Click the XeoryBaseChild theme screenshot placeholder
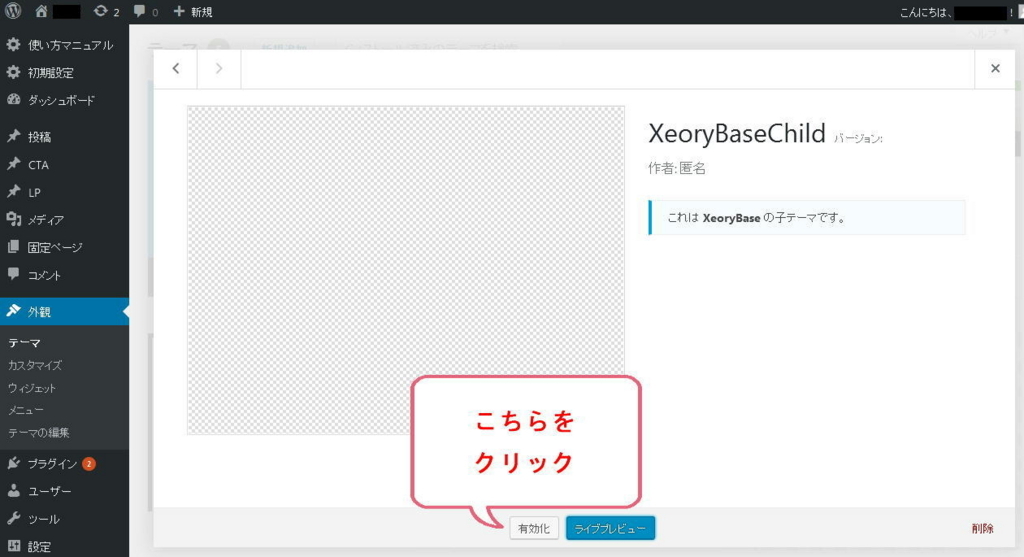 click(406, 270)
